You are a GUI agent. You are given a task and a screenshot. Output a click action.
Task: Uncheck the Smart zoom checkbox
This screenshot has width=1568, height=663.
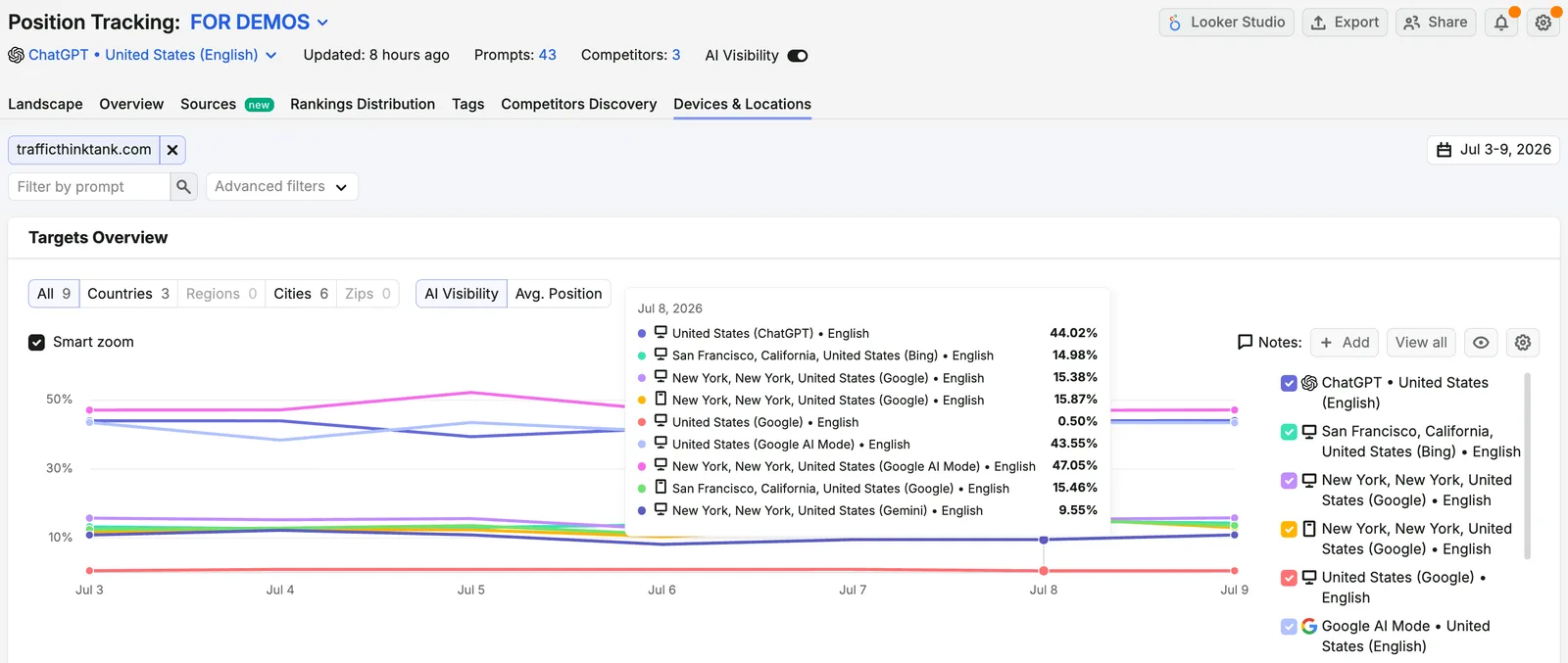(36, 342)
